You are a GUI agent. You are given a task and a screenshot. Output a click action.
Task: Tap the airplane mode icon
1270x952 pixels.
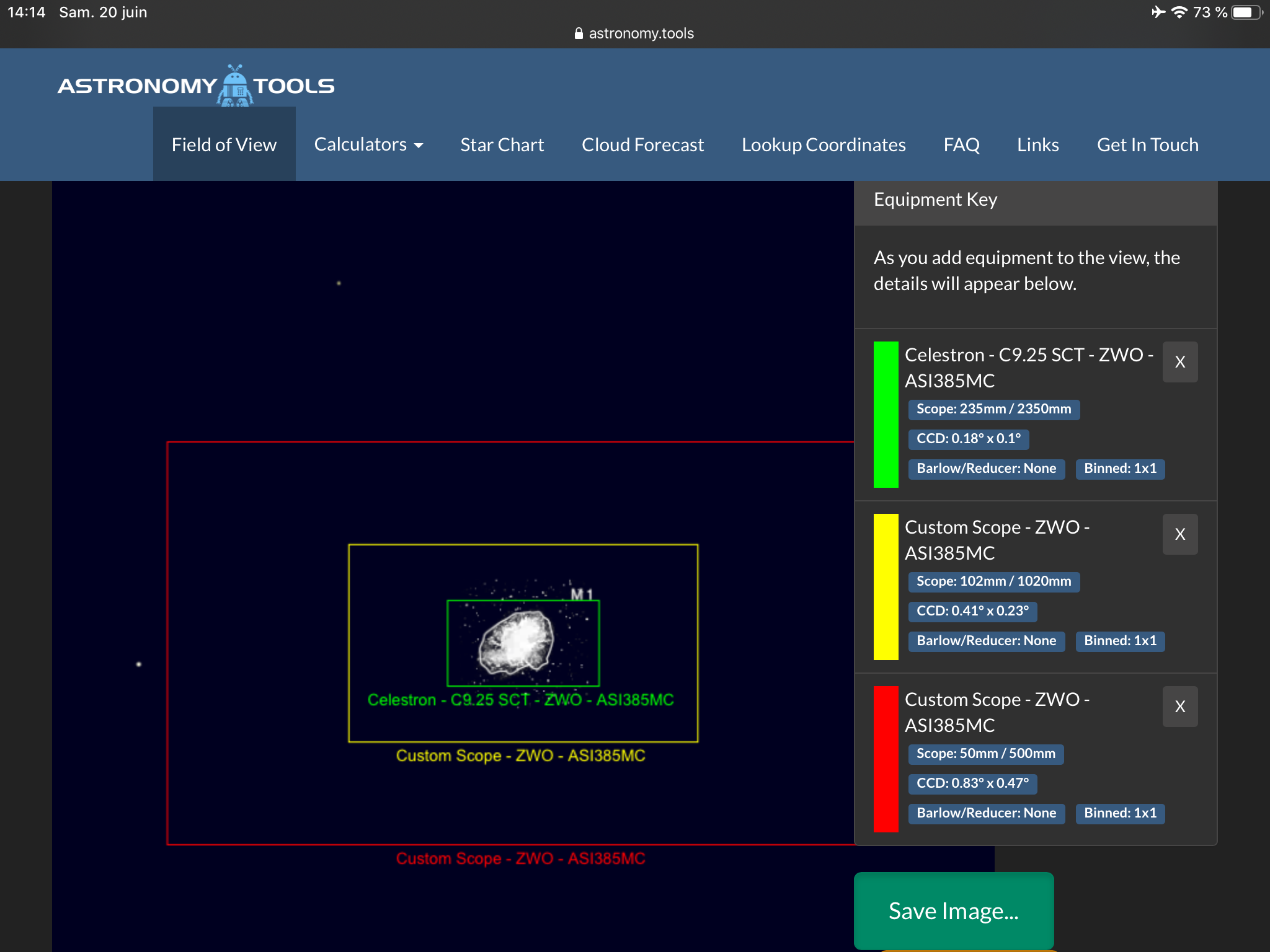click(x=1158, y=12)
